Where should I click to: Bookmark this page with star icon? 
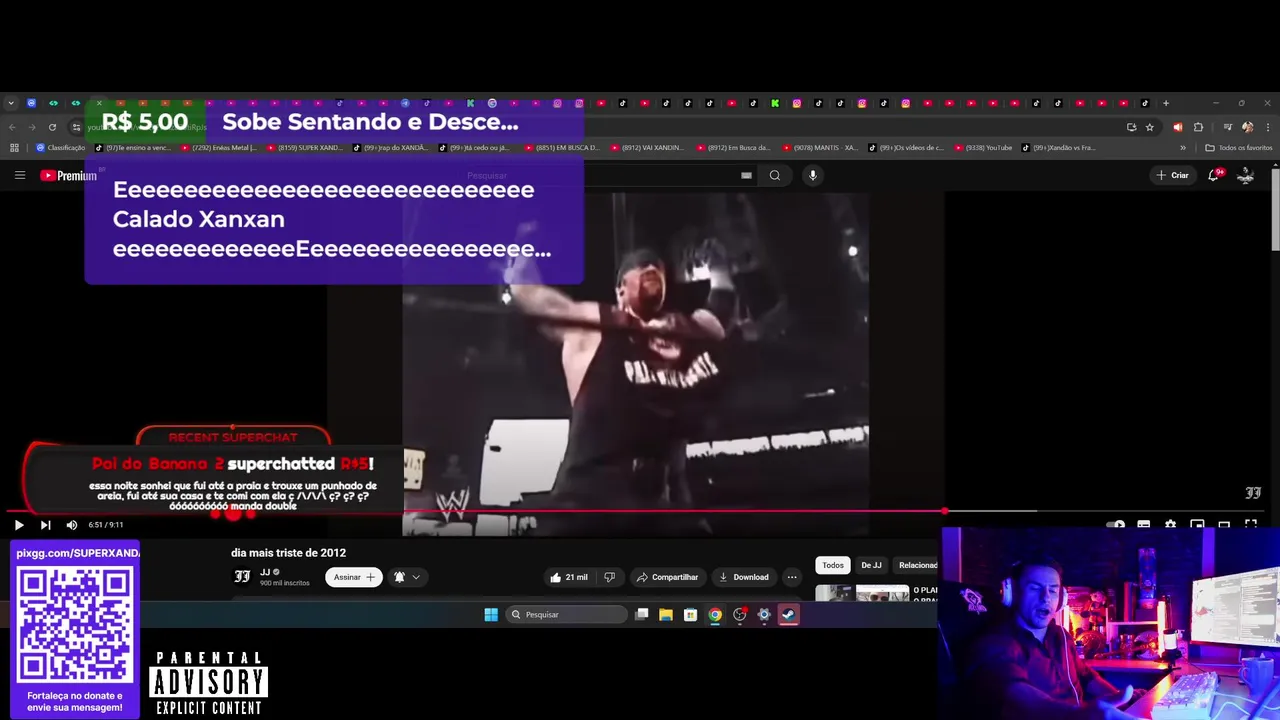[1150, 127]
